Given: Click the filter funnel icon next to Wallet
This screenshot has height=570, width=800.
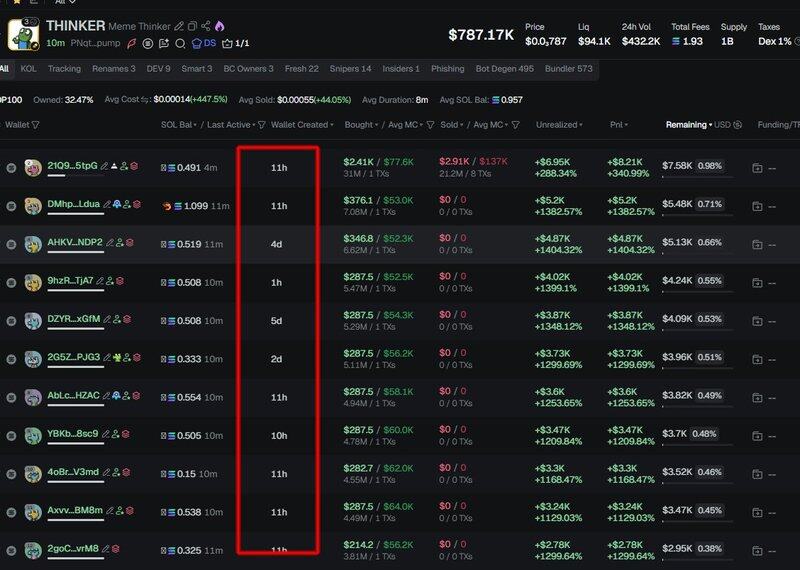Looking at the screenshot, I should [x=36, y=125].
